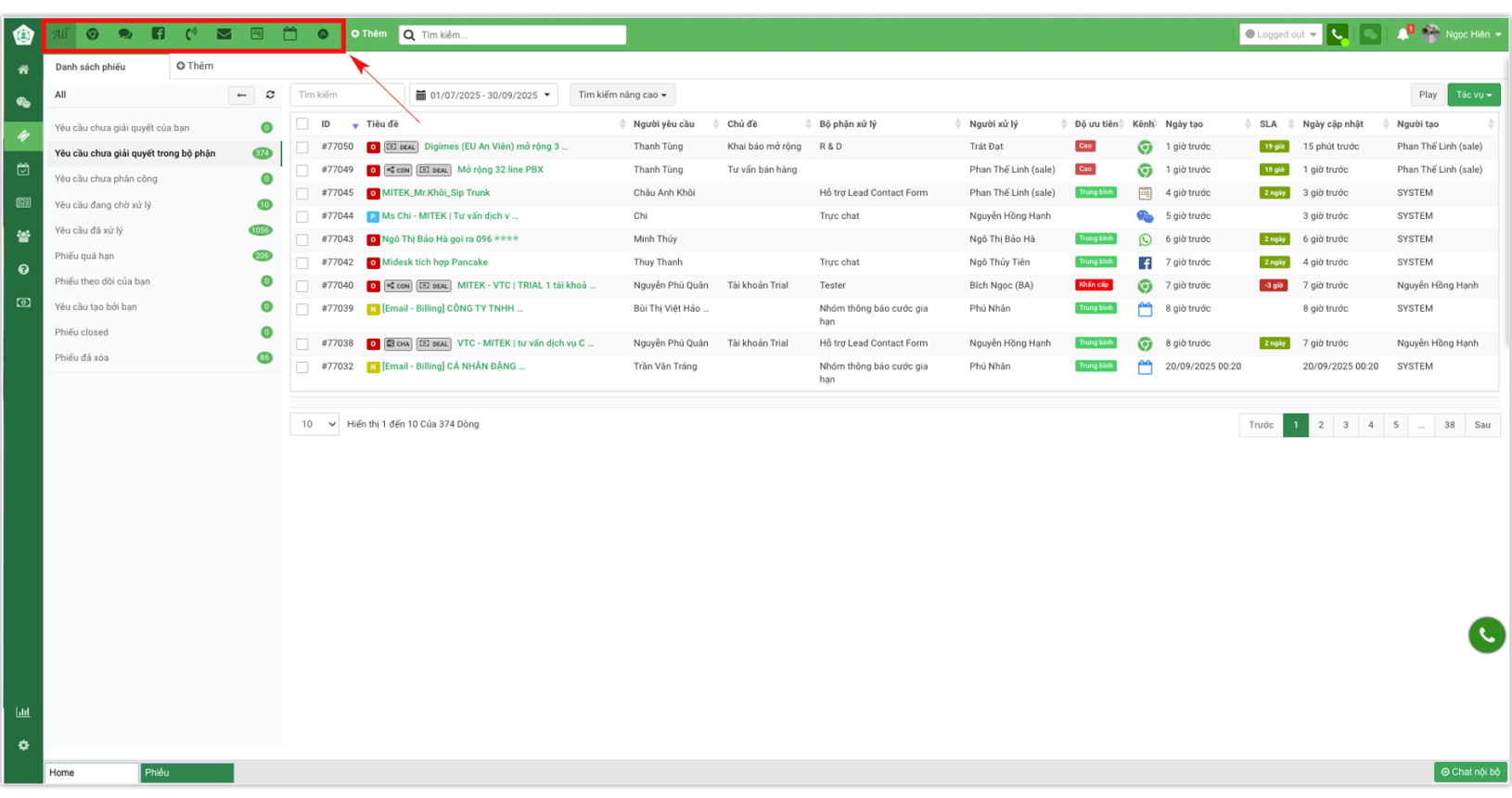The width and height of the screenshot is (1512, 798).
Task: Refresh the ticket filter list
Action: [x=270, y=95]
